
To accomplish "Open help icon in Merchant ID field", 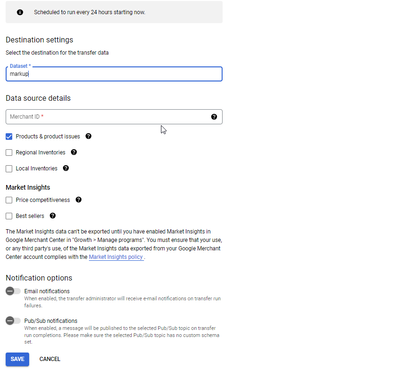I will tap(214, 117).
